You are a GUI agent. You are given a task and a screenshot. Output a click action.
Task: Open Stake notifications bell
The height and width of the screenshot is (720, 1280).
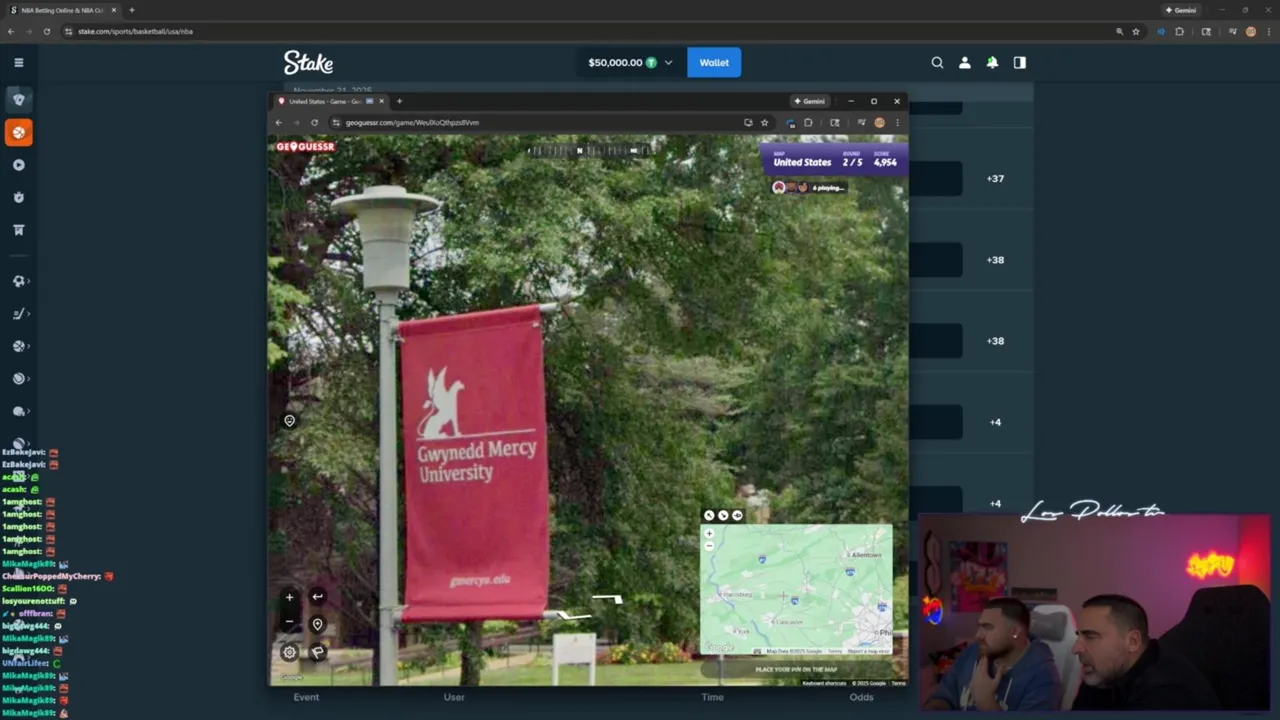[992, 62]
